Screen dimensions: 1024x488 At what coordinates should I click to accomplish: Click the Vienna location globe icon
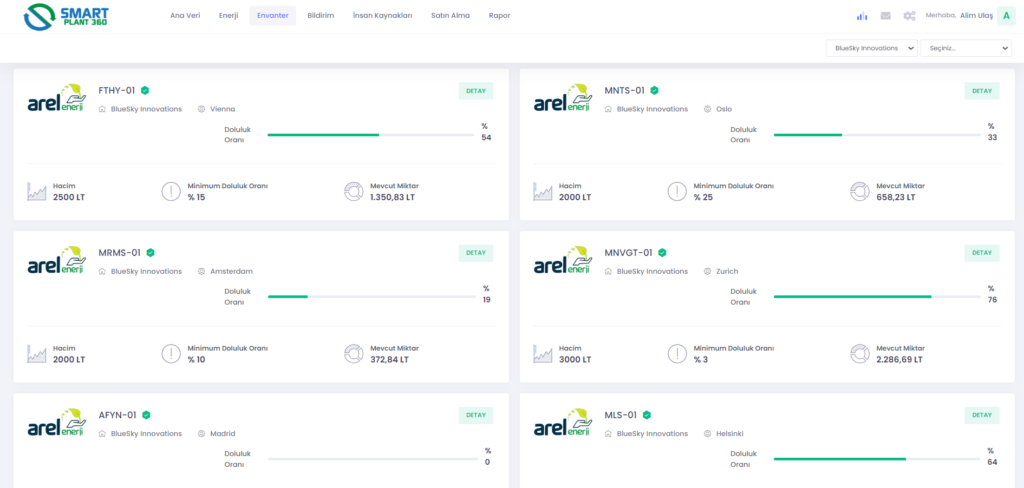click(201, 109)
